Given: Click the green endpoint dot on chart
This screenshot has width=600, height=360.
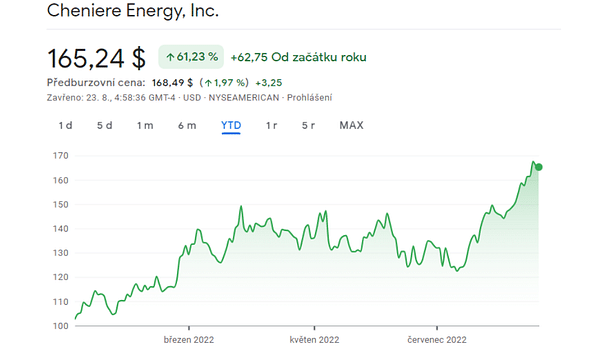Looking at the screenshot, I should pyautogui.click(x=539, y=167).
